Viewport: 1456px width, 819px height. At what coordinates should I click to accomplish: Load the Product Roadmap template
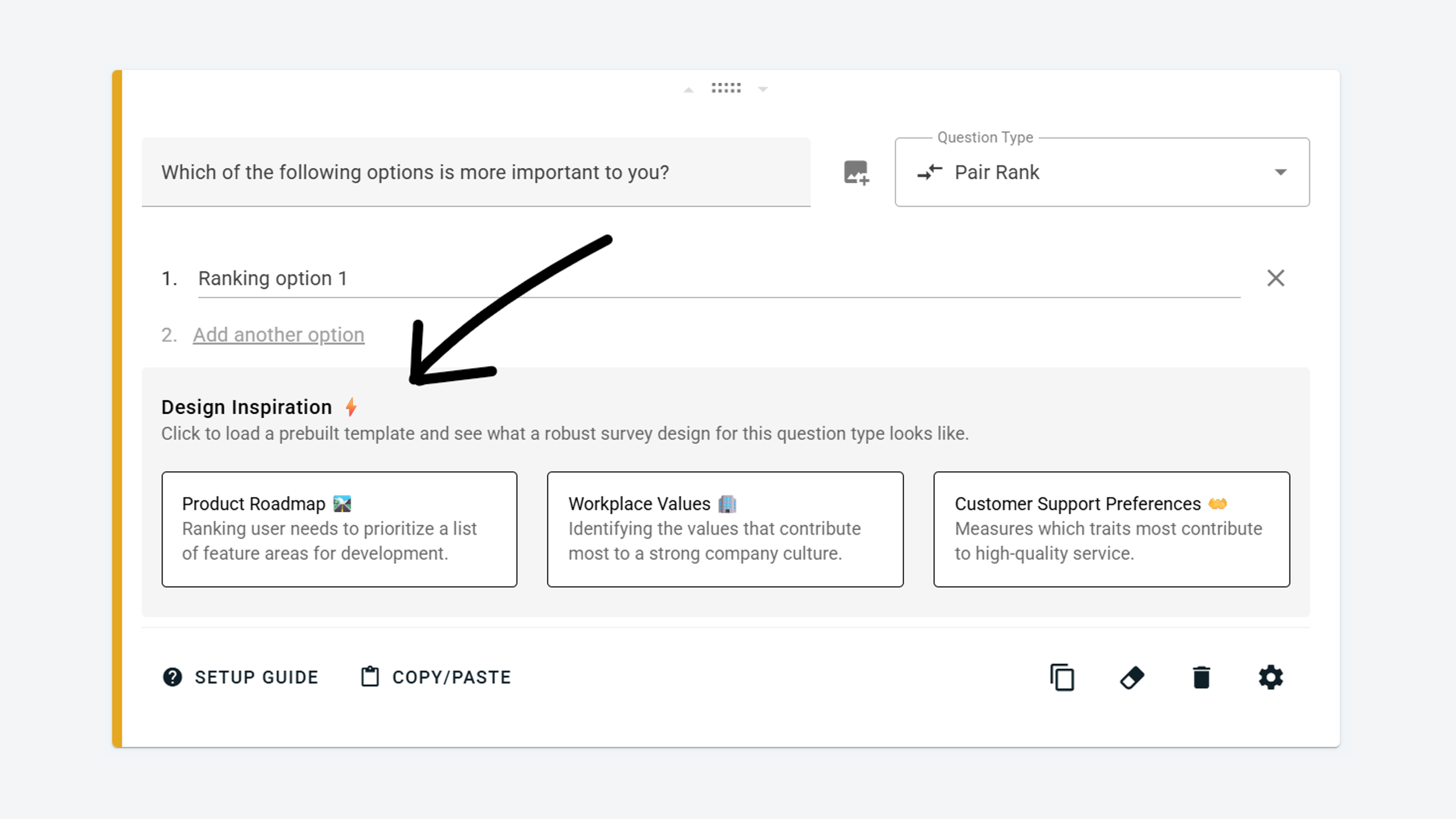coord(339,529)
